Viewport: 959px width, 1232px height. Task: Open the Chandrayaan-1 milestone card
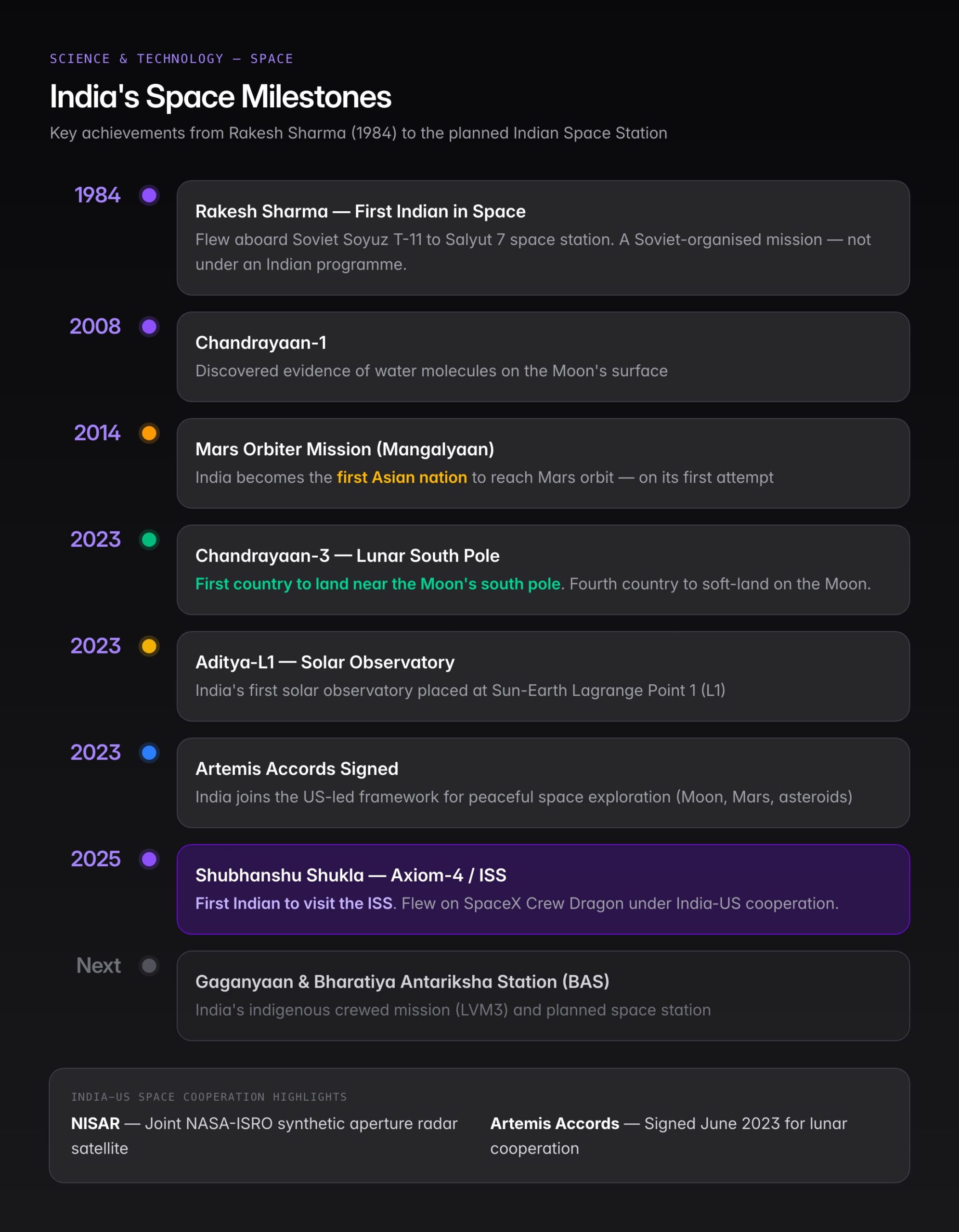(x=543, y=357)
